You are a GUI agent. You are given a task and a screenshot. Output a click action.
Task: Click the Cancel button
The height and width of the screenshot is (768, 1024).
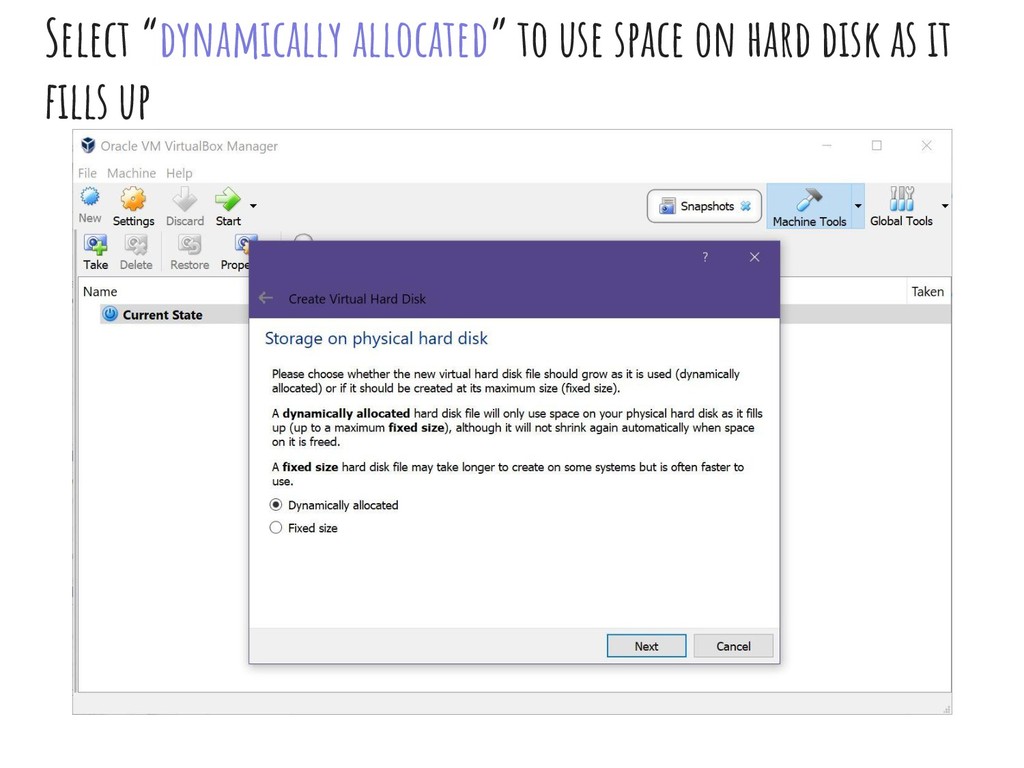[733, 646]
